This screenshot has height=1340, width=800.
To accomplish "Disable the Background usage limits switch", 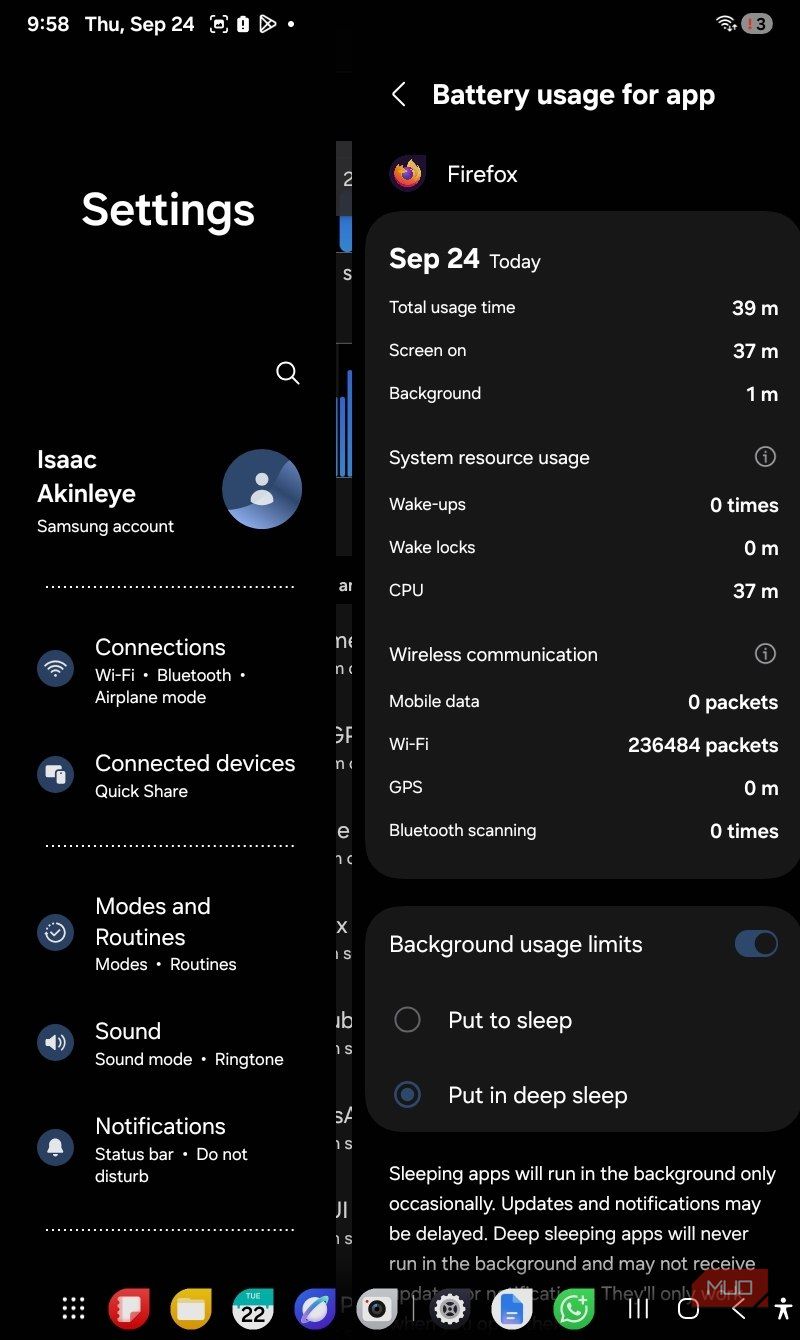I will tap(756, 943).
